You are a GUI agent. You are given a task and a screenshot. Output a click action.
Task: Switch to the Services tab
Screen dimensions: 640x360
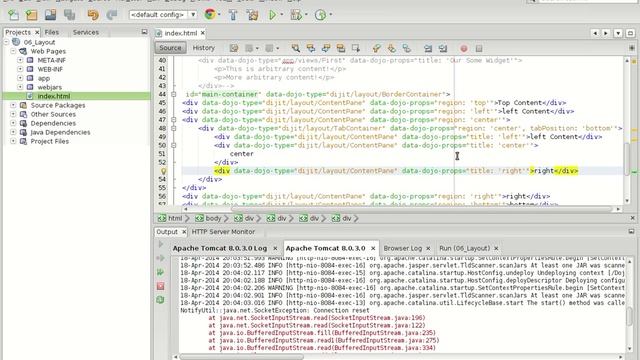tap(86, 32)
